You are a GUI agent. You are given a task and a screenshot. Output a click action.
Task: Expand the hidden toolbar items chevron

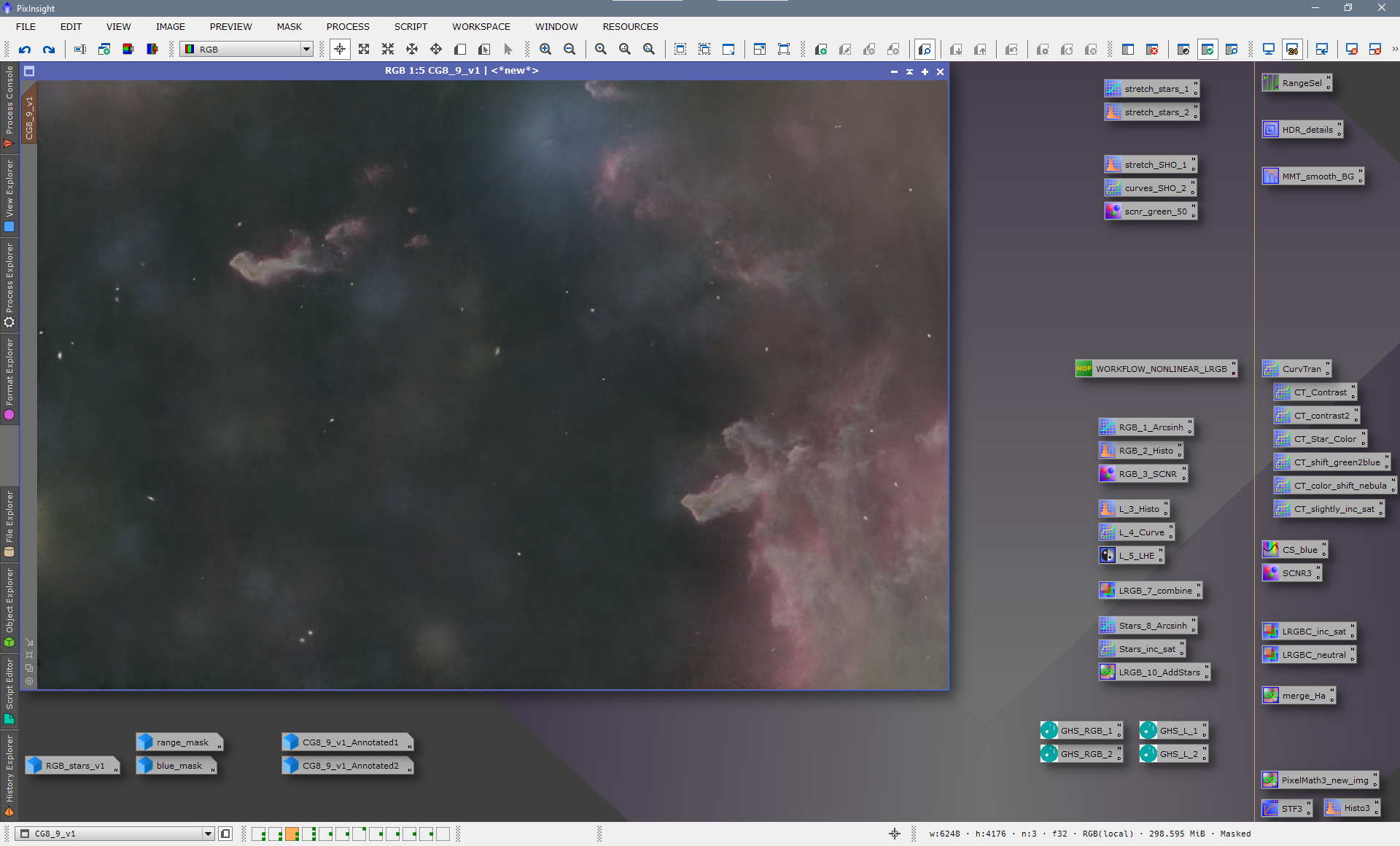[1393, 50]
